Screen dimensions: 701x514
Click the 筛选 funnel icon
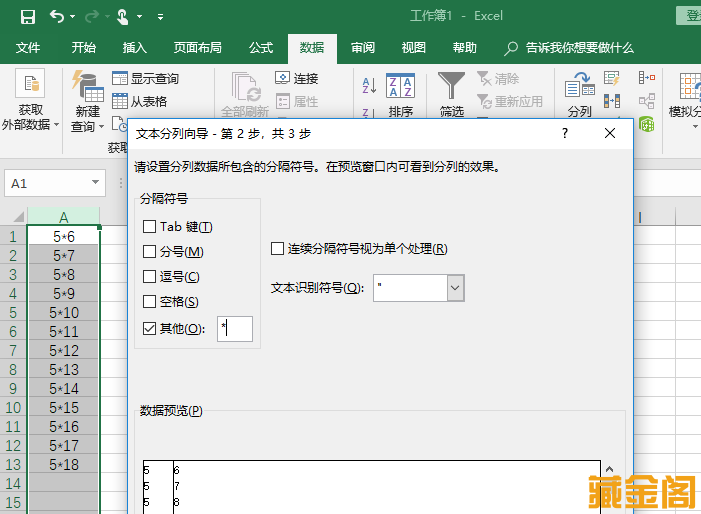coord(452,85)
